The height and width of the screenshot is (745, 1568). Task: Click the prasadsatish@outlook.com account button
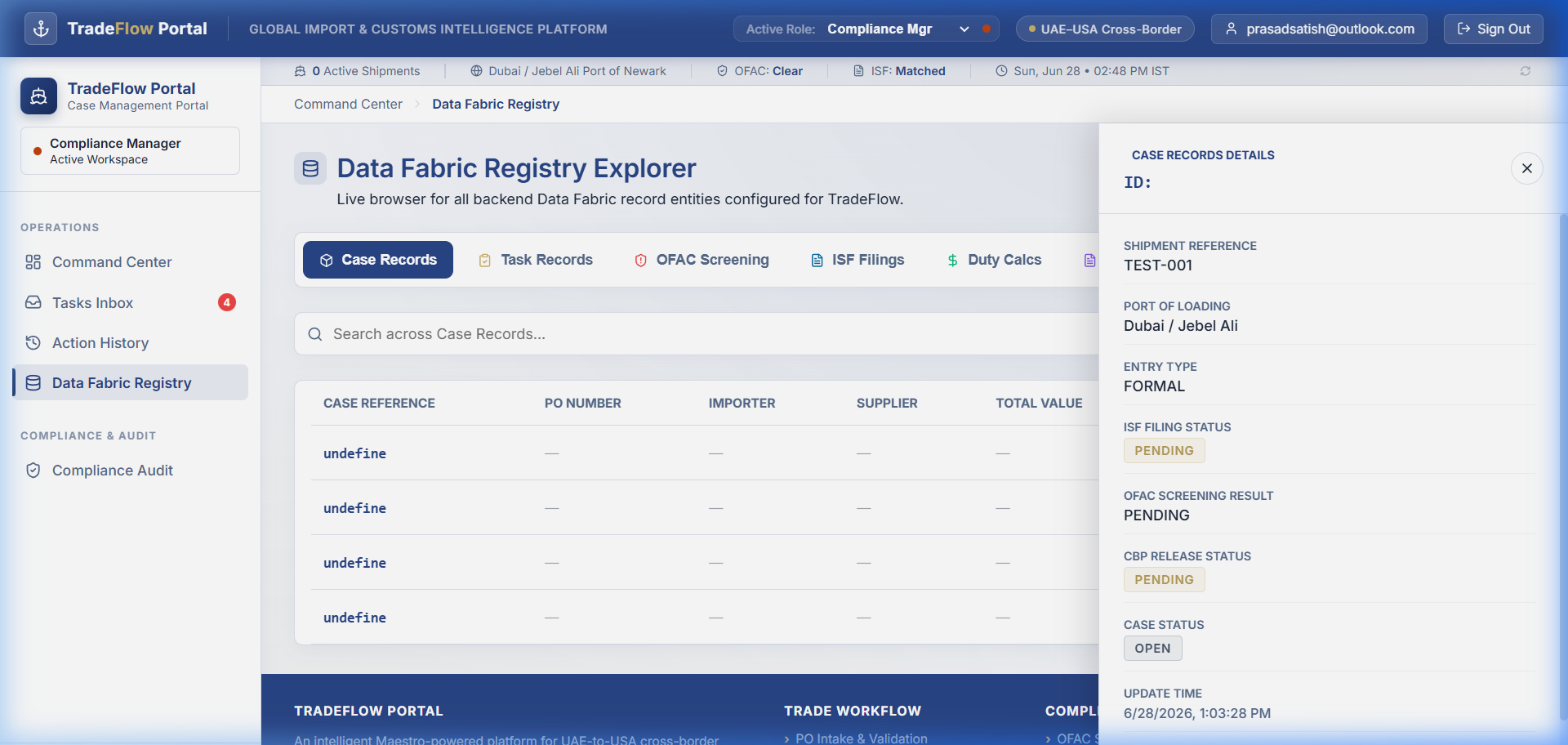click(1319, 29)
